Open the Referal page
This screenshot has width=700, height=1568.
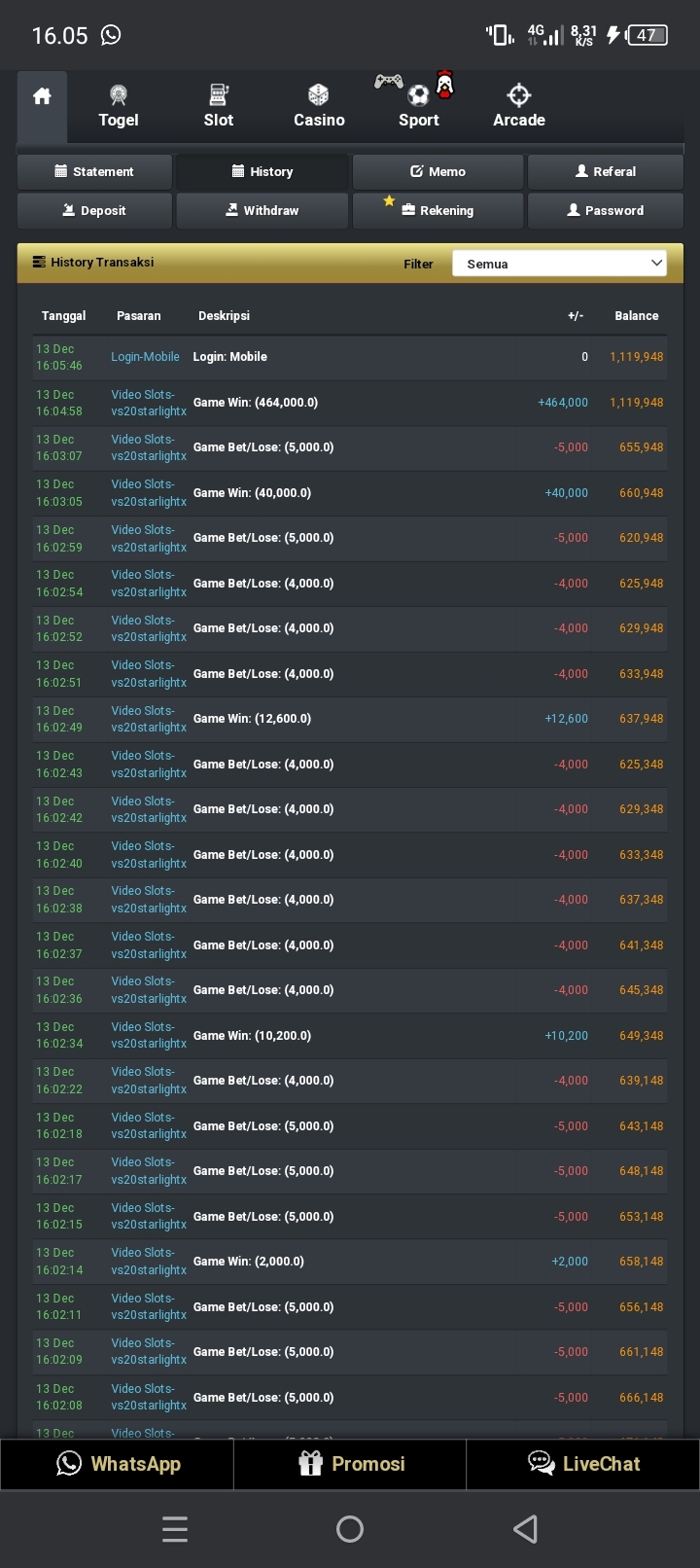(605, 172)
